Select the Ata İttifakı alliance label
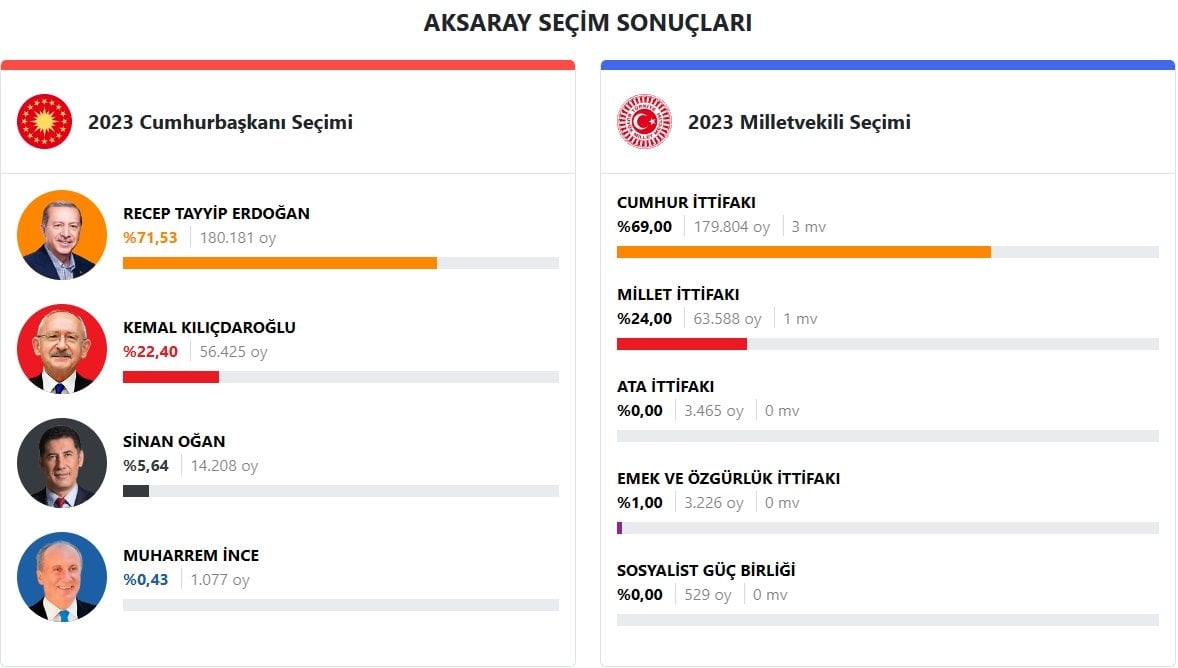 (x=665, y=387)
